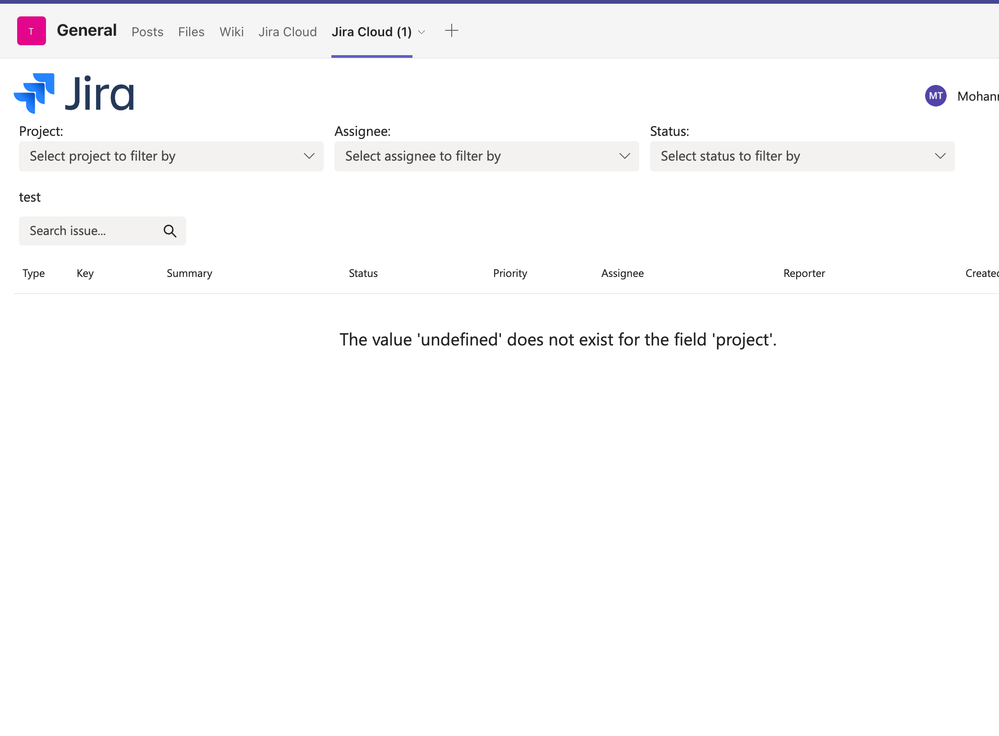Click the Jira logo
This screenshot has width=999, height=736.
coord(73,92)
